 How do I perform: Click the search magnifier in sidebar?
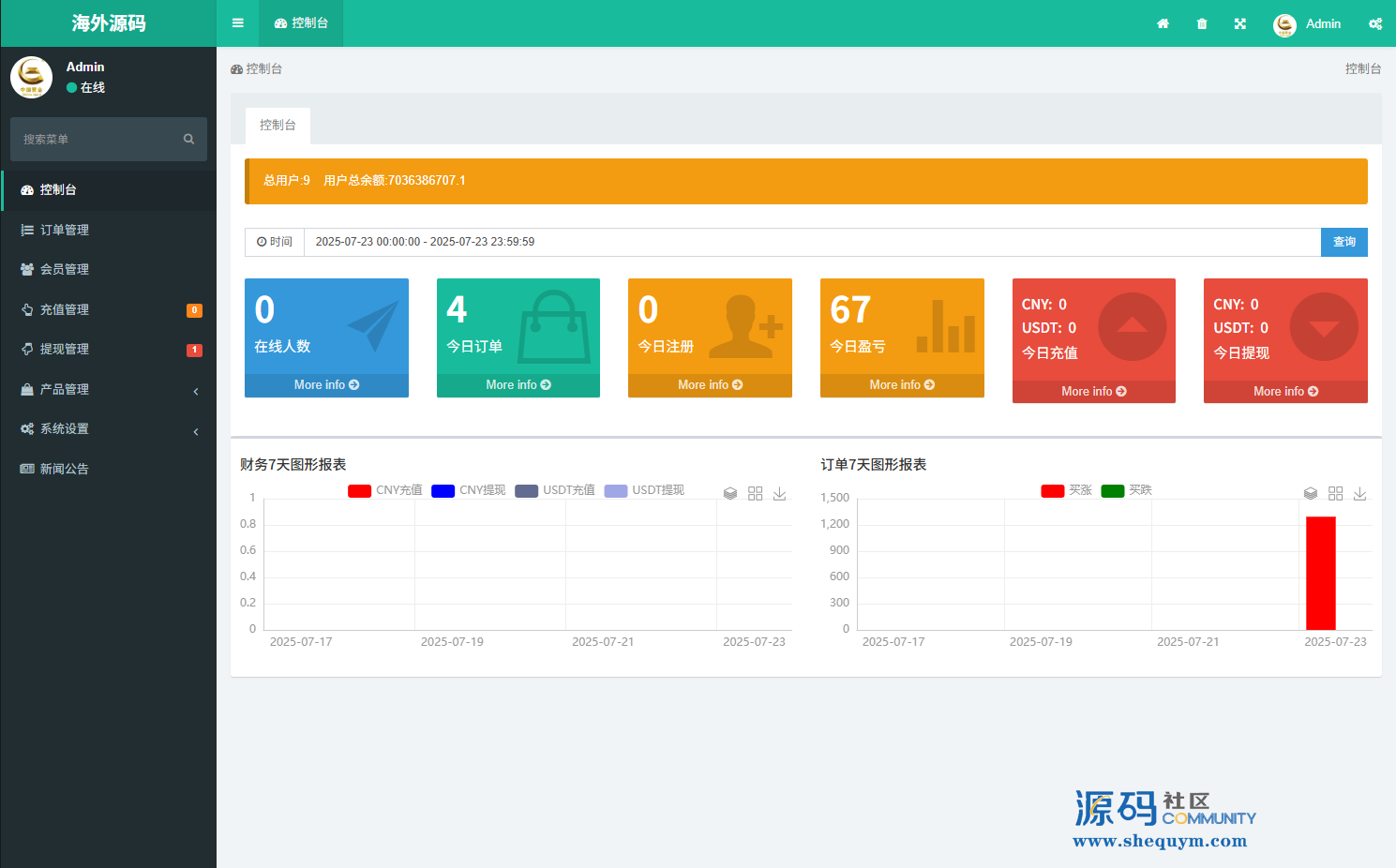188,139
